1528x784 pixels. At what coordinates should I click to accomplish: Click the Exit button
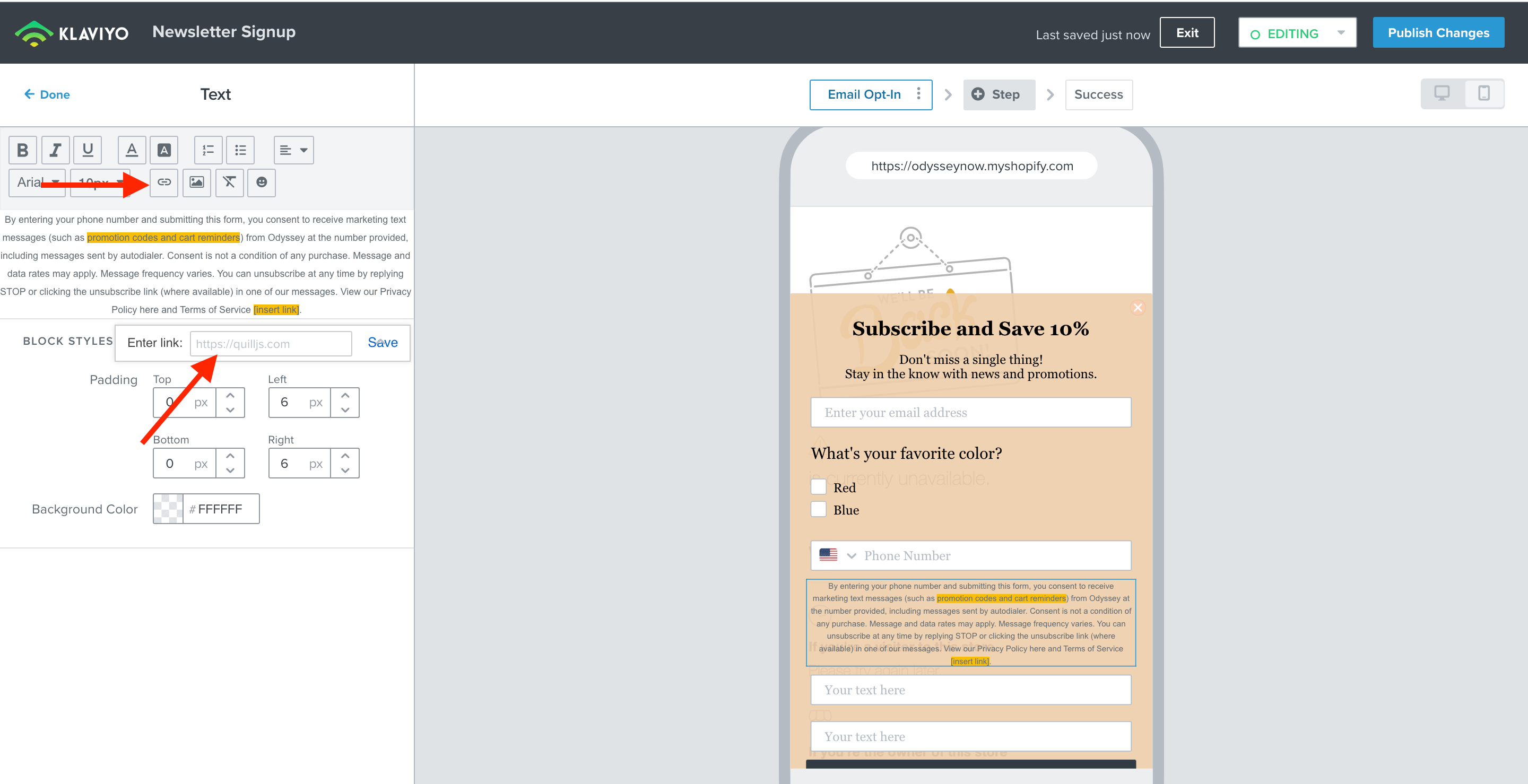1187,32
